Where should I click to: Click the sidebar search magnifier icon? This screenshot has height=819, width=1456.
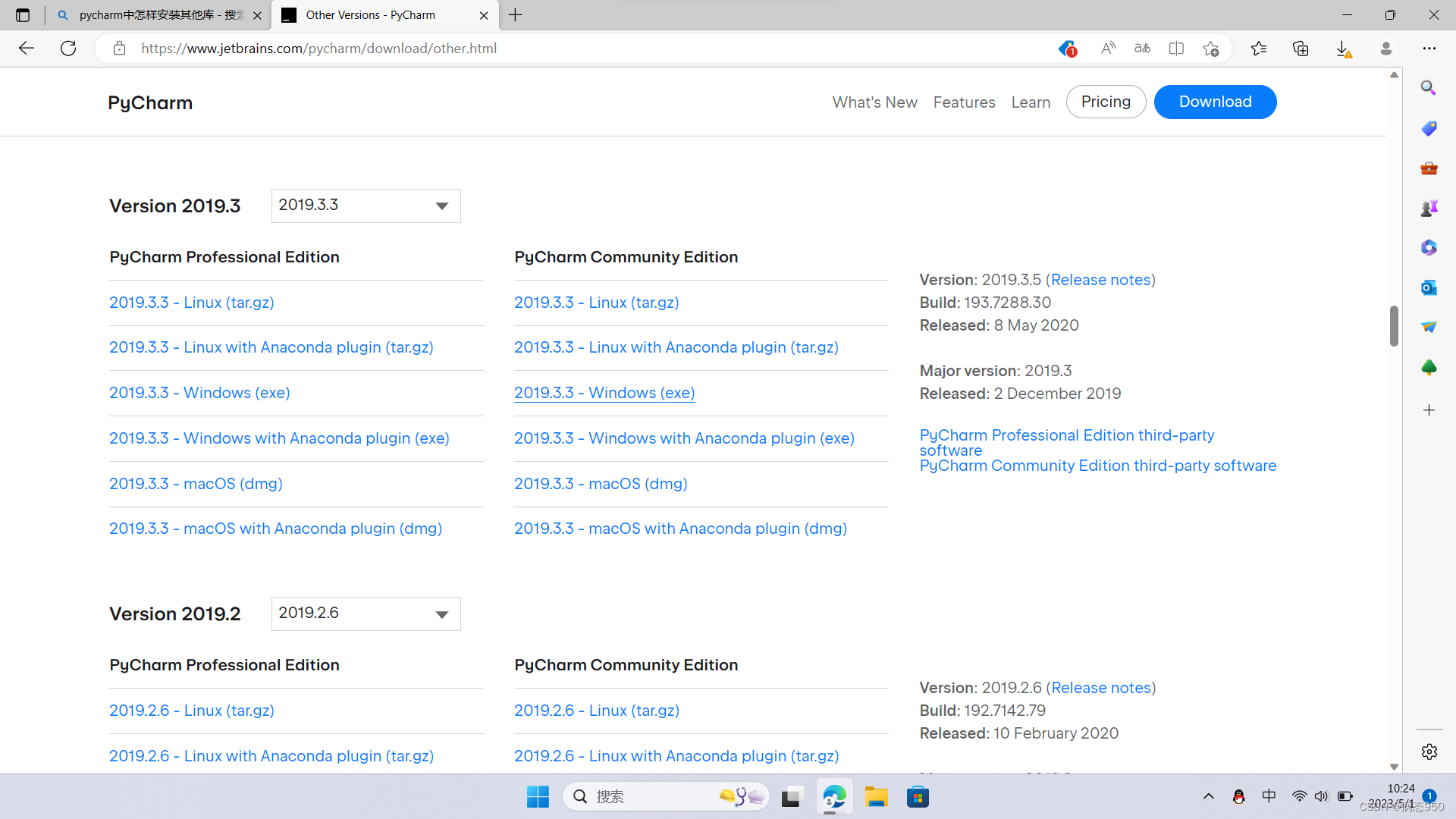pyautogui.click(x=1429, y=88)
